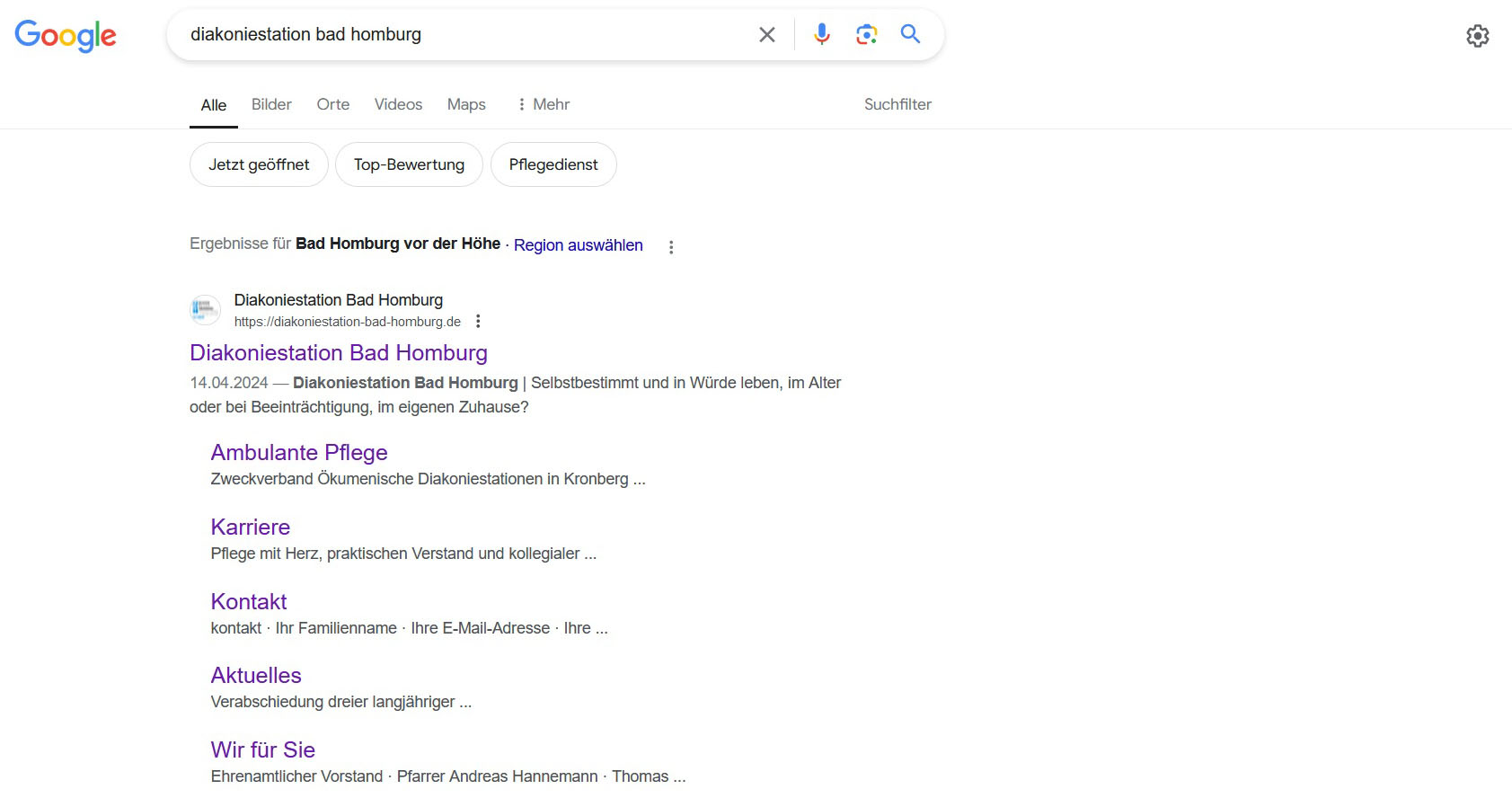
Task: Submit search with magnifying glass icon
Action: point(910,34)
